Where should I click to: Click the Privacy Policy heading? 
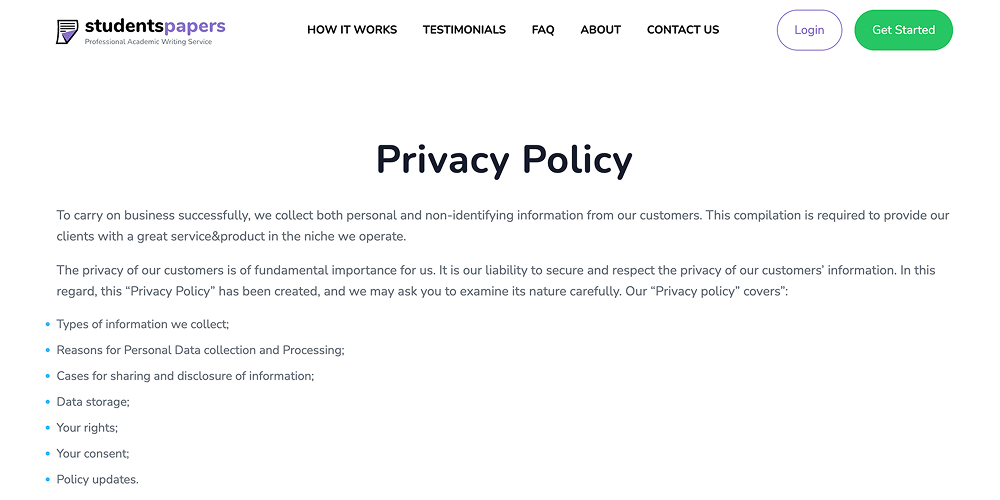click(x=504, y=160)
